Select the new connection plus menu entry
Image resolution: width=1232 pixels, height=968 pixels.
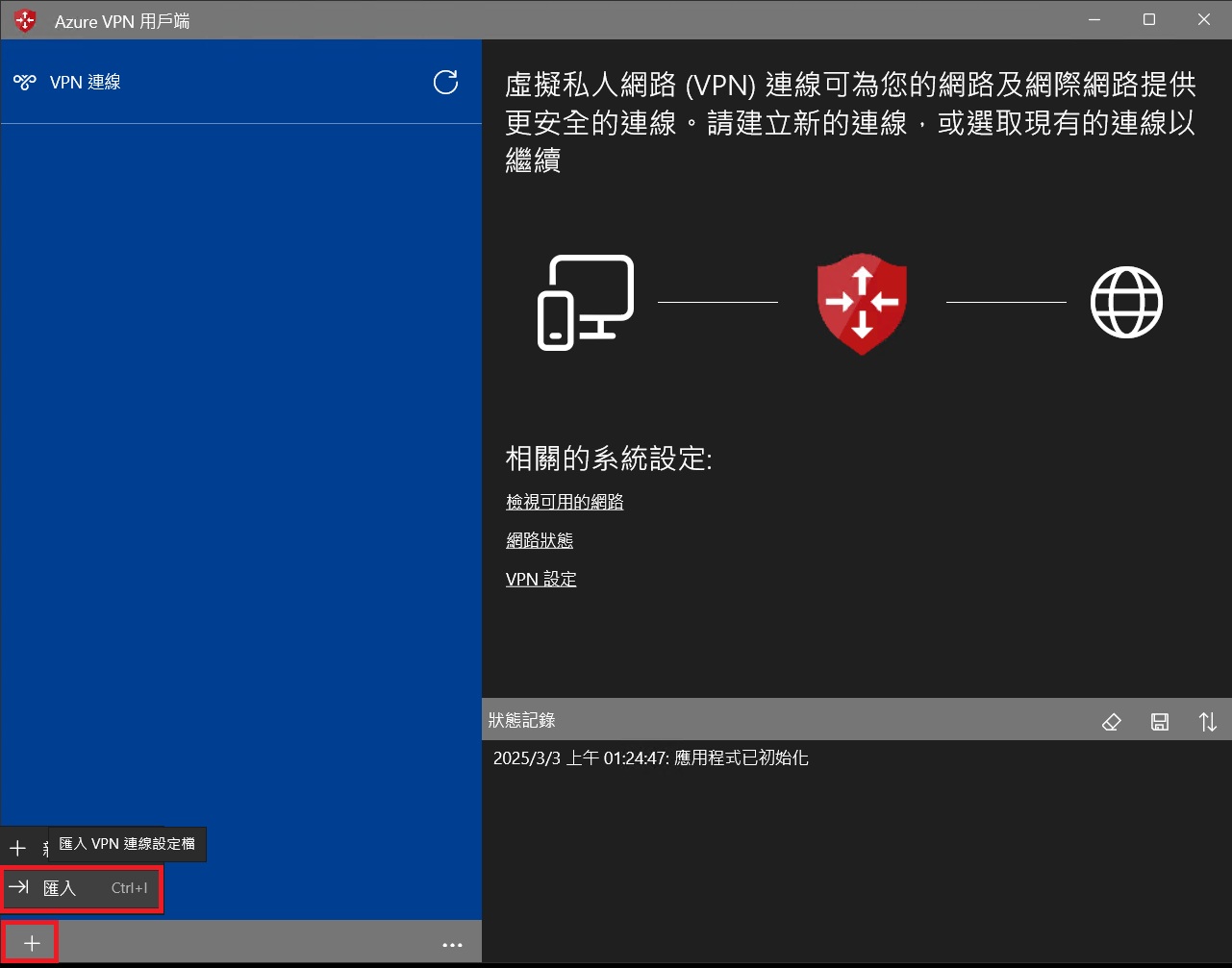[25, 847]
